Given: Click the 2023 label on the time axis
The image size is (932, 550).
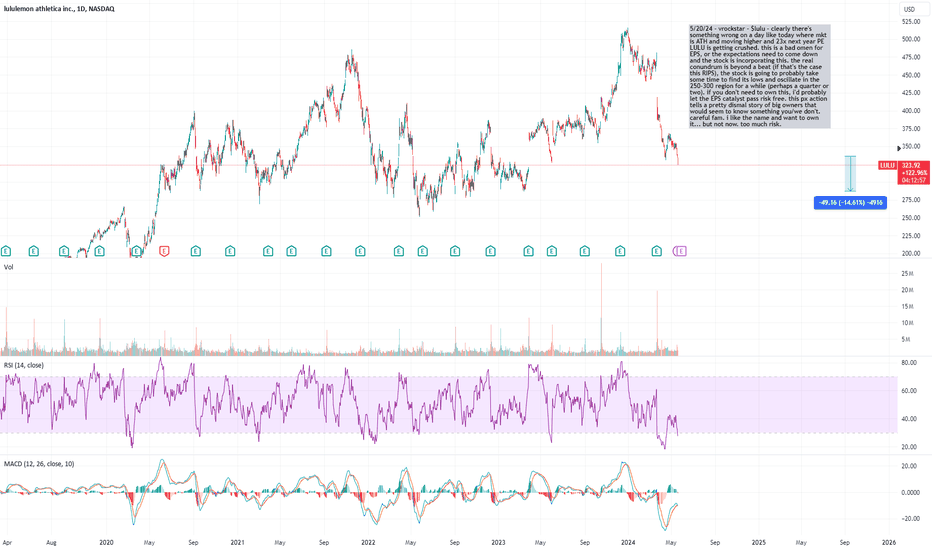Looking at the screenshot, I should pyautogui.click(x=498, y=542).
